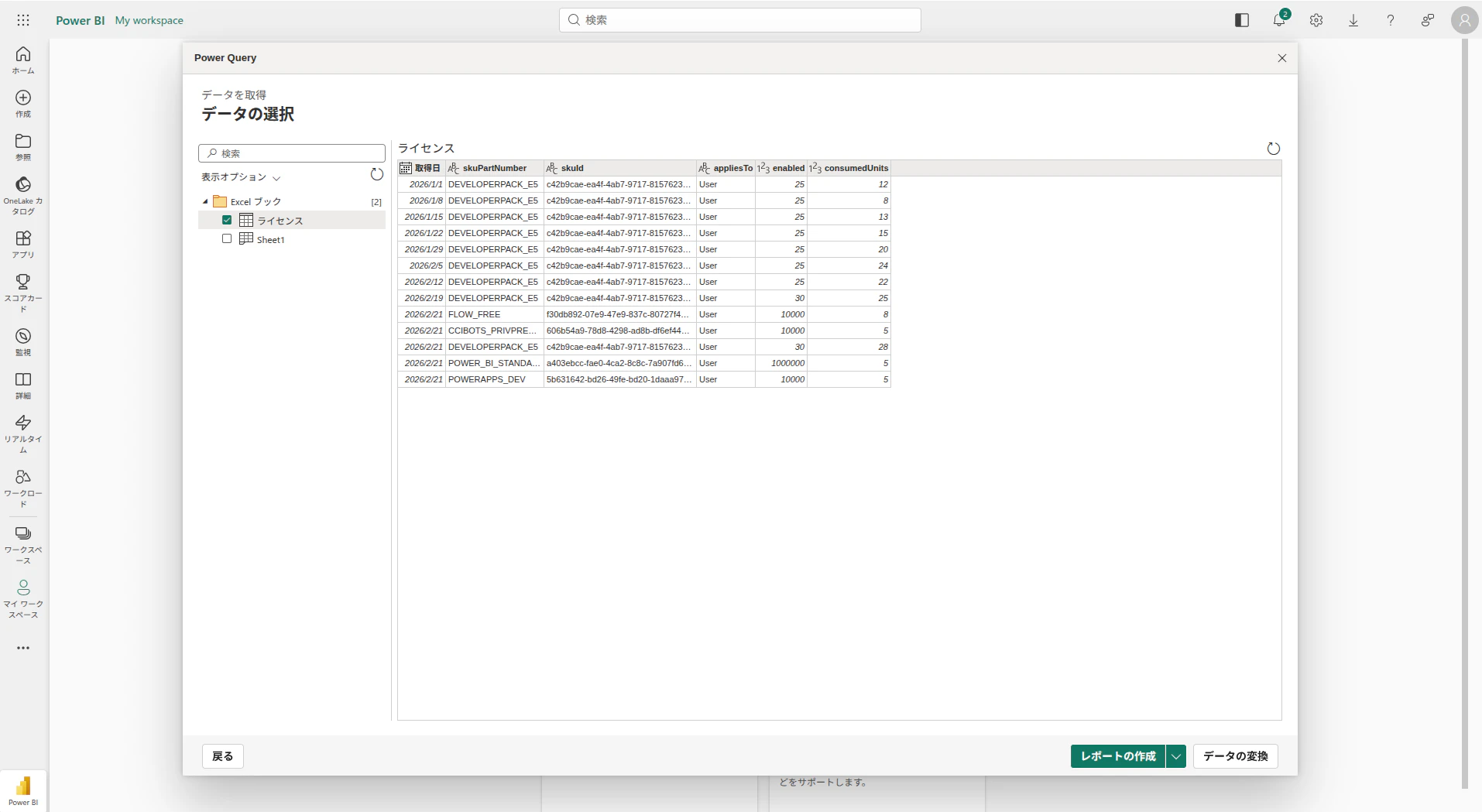This screenshot has width=1482, height=812.
Task: Open the user account avatar
Action: pyautogui.click(x=1464, y=20)
